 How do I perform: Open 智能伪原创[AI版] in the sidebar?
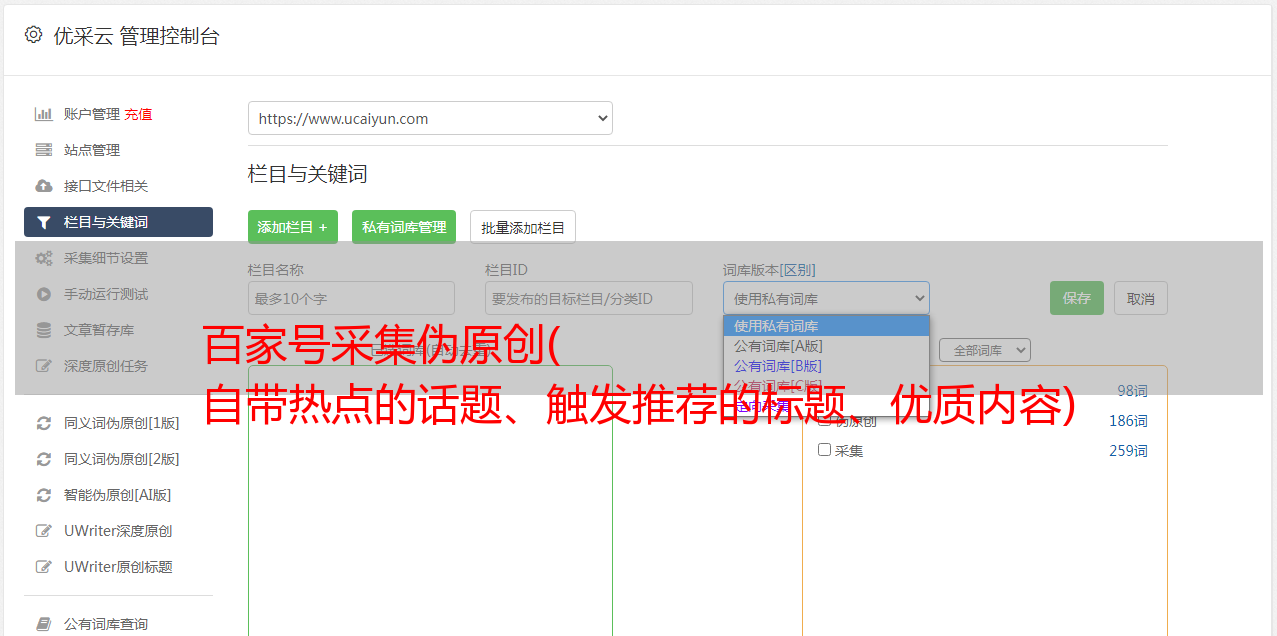(118, 495)
